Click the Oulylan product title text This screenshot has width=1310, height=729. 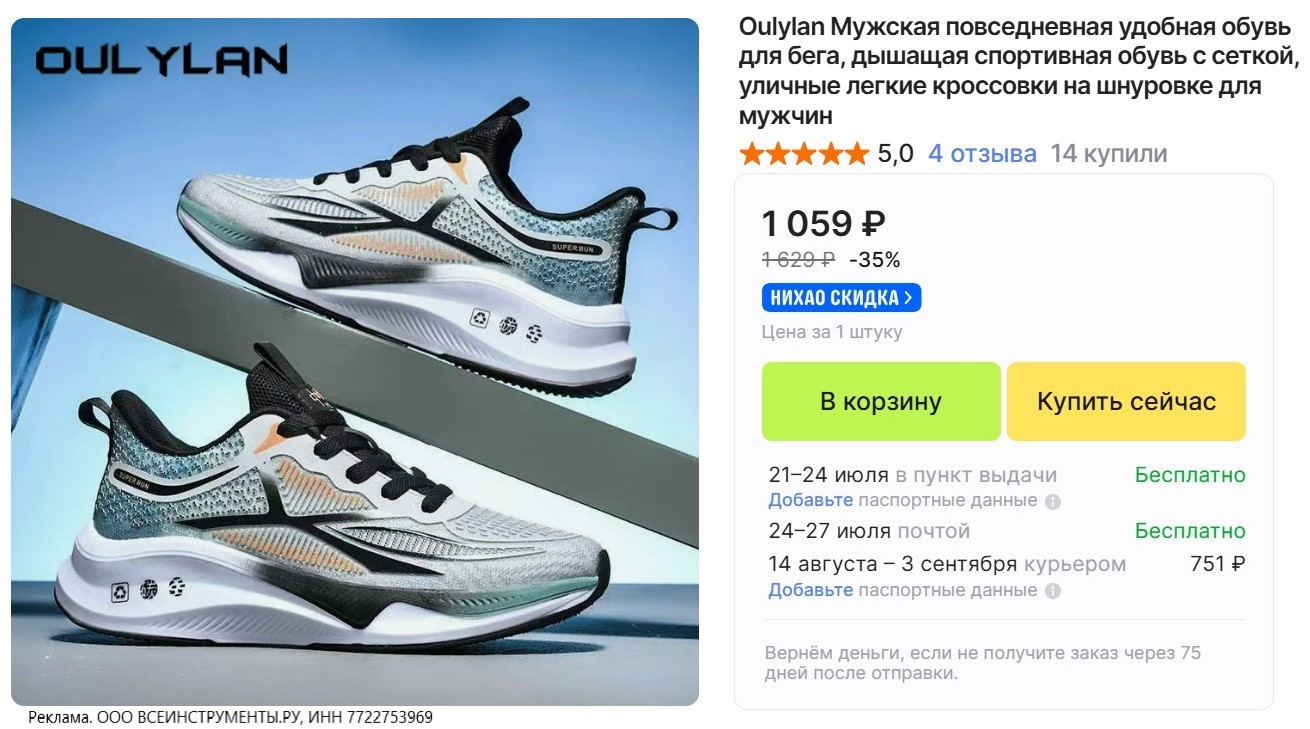1018,71
